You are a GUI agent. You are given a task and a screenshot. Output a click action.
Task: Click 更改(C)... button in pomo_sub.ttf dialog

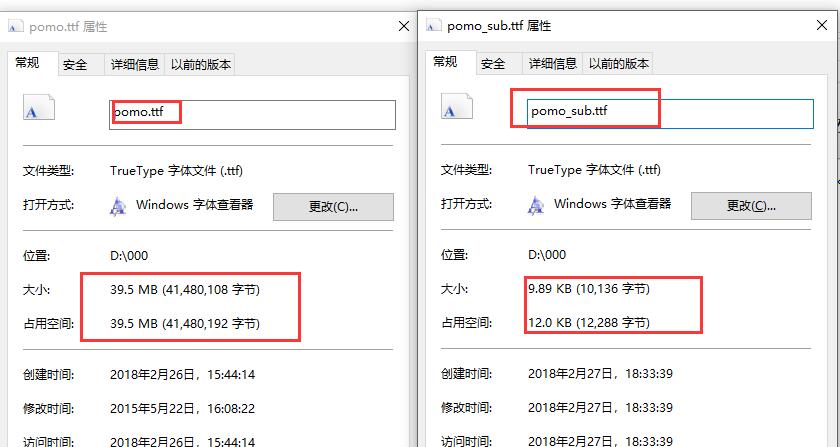point(751,206)
